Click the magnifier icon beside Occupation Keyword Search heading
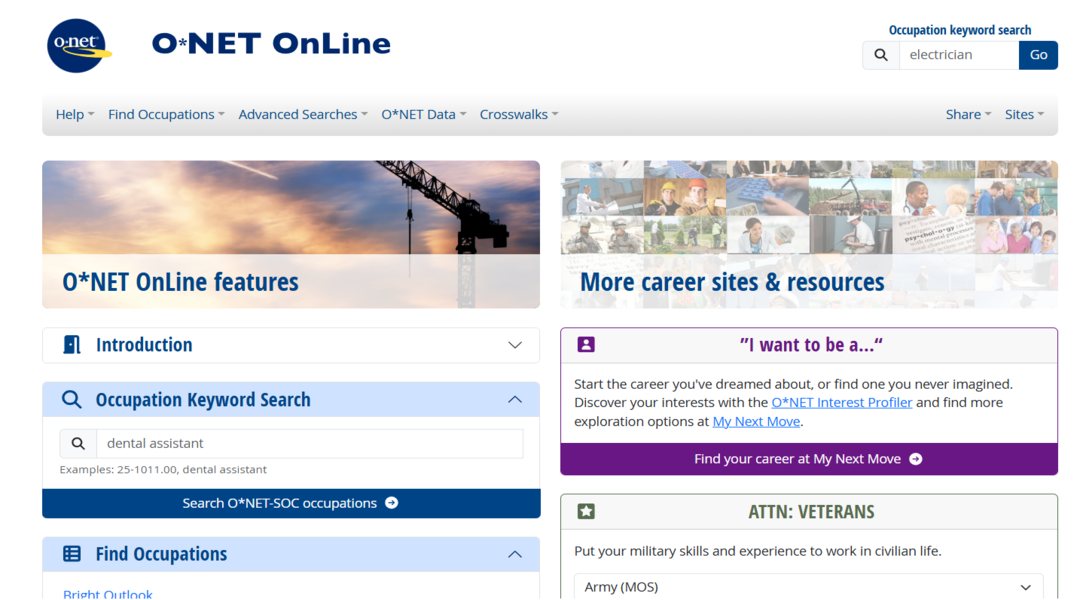This screenshot has height=600, width=1080. click(72, 400)
